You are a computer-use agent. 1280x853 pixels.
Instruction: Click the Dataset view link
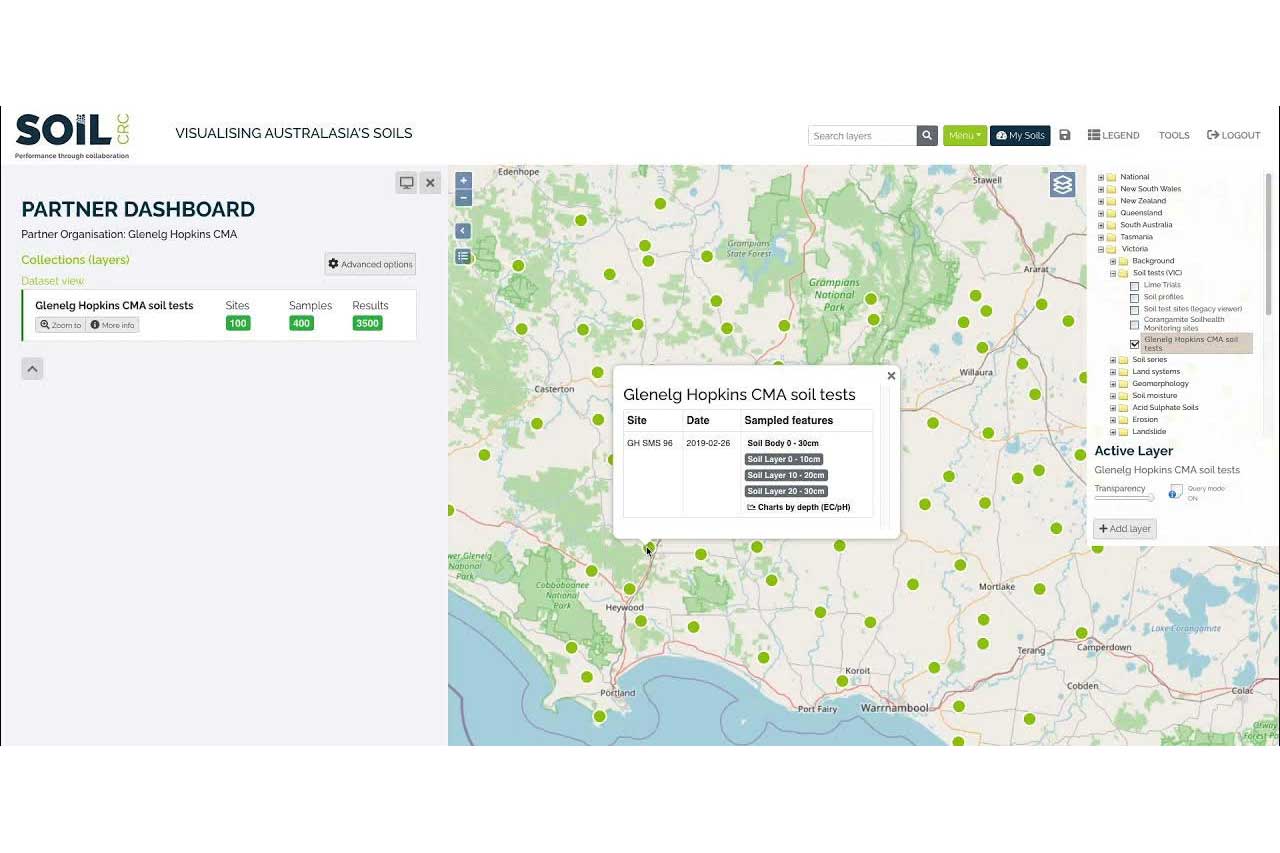53,281
